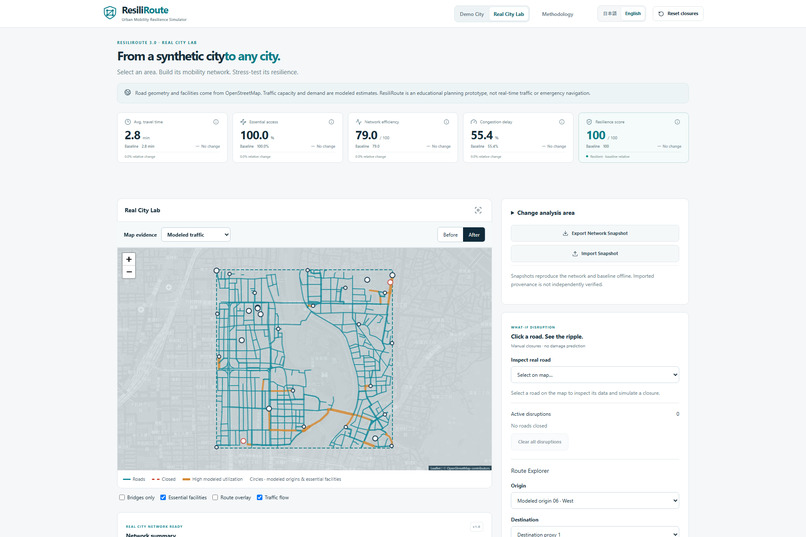Click the '100.0' essential access value

[x=254, y=135]
